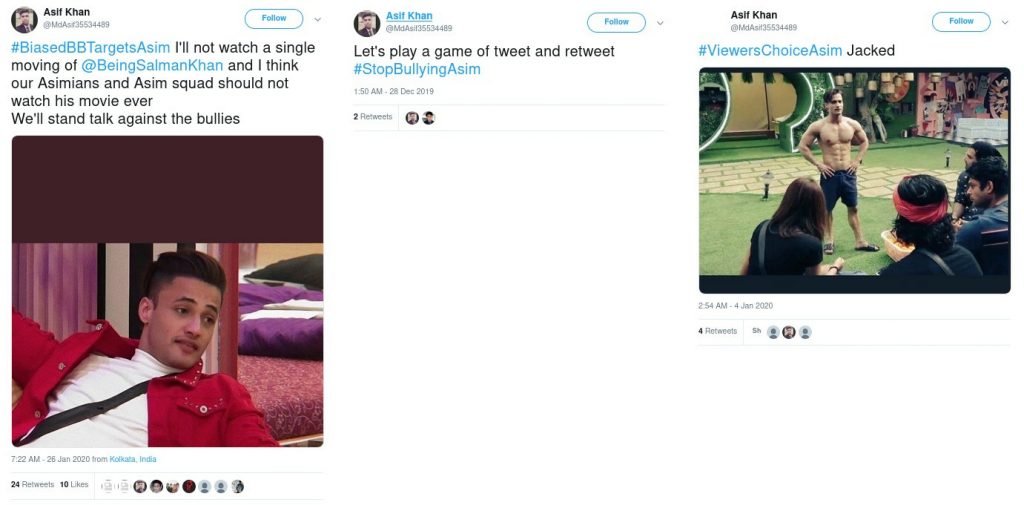Click last retweeter avatar under ViewersChoiceAsim tweet
1024x505 pixels.
coord(805,332)
